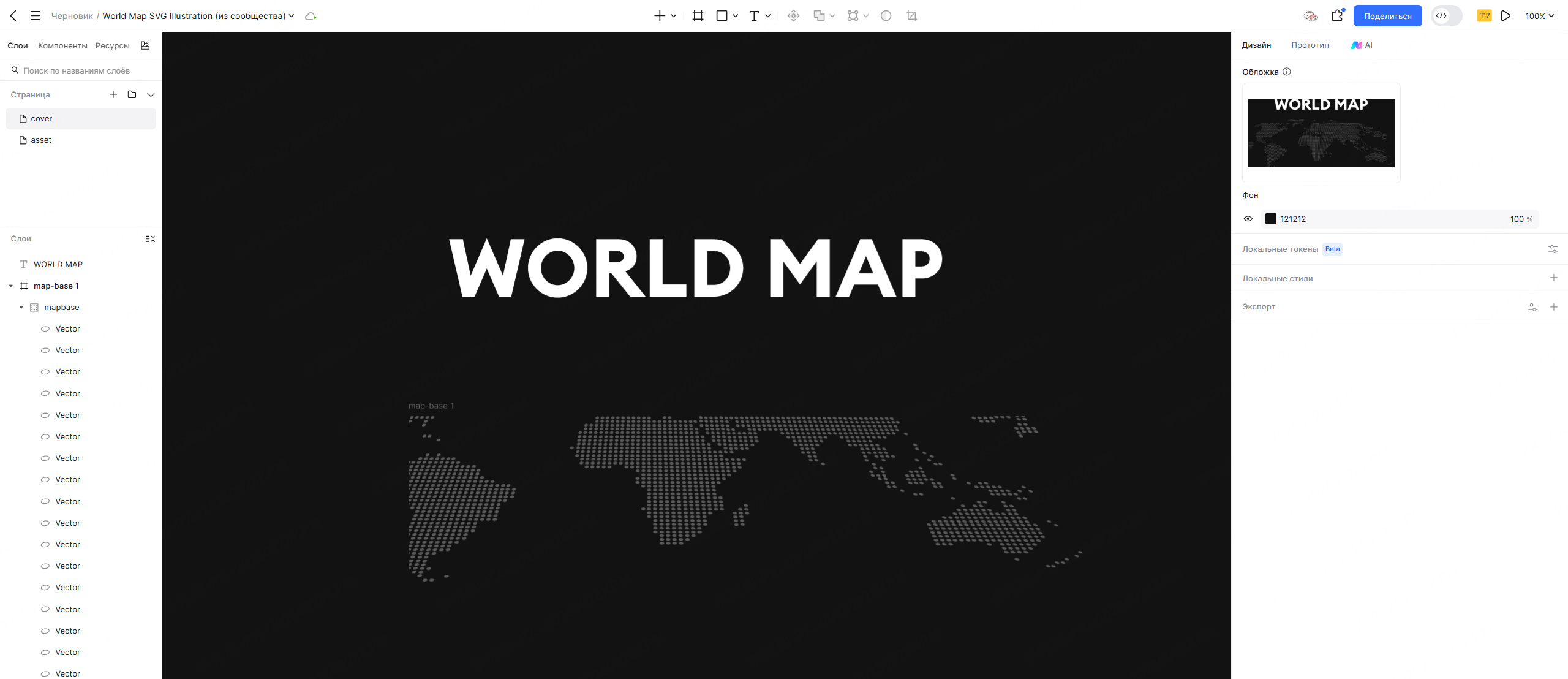This screenshot has width=1568, height=679.
Task: Collapse the mapbase group layer
Action: pos(21,308)
